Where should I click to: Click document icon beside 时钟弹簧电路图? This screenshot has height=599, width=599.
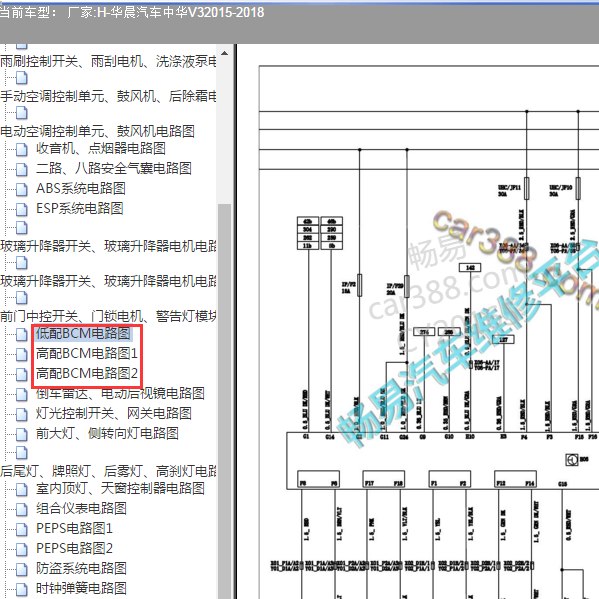(22, 588)
